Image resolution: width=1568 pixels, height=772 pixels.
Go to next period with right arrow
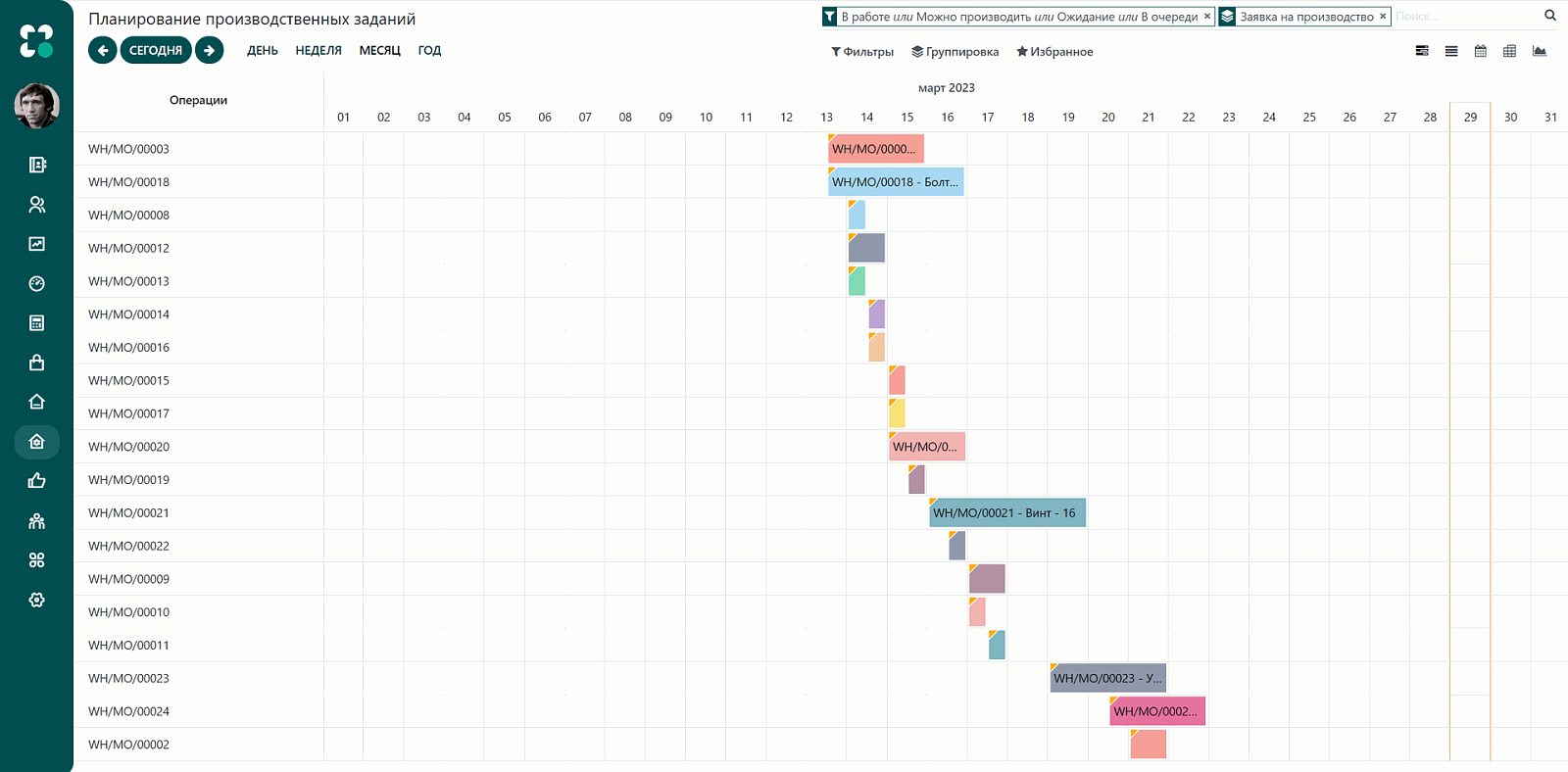coord(209,50)
